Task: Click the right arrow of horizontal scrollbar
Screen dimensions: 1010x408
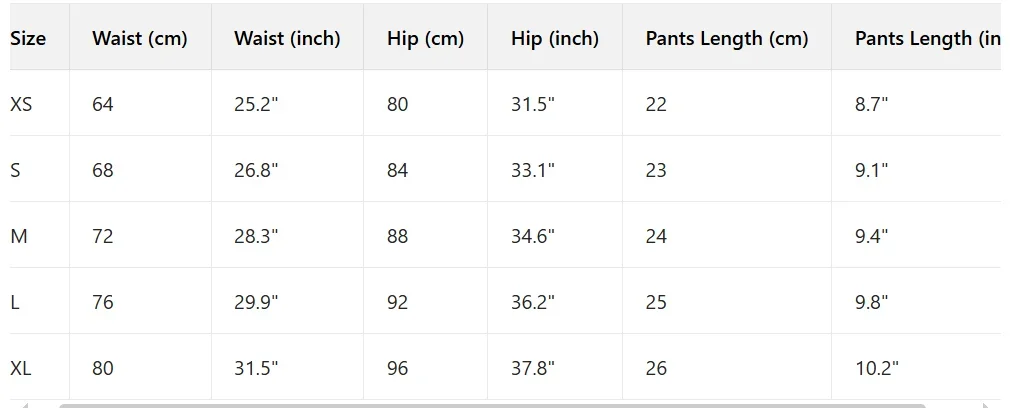Action: pyautogui.click(x=986, y=405)
